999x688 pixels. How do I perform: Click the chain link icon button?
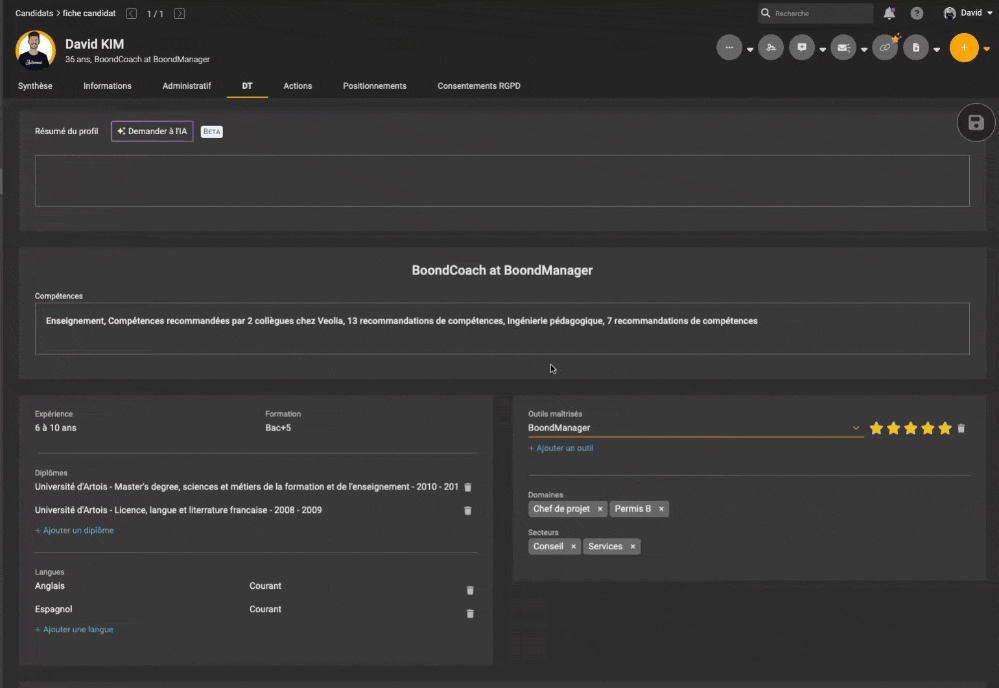(x=885, y=48)
